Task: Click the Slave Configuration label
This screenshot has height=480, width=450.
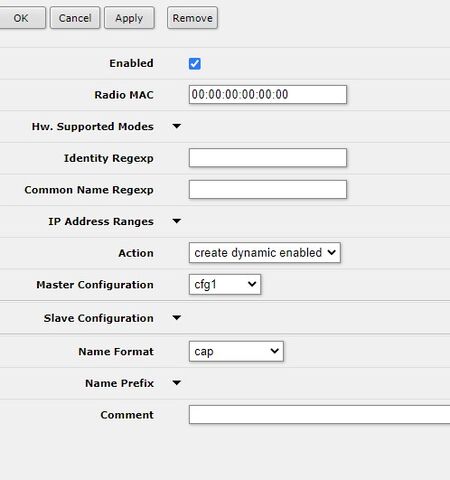Action: pos(99,318)
